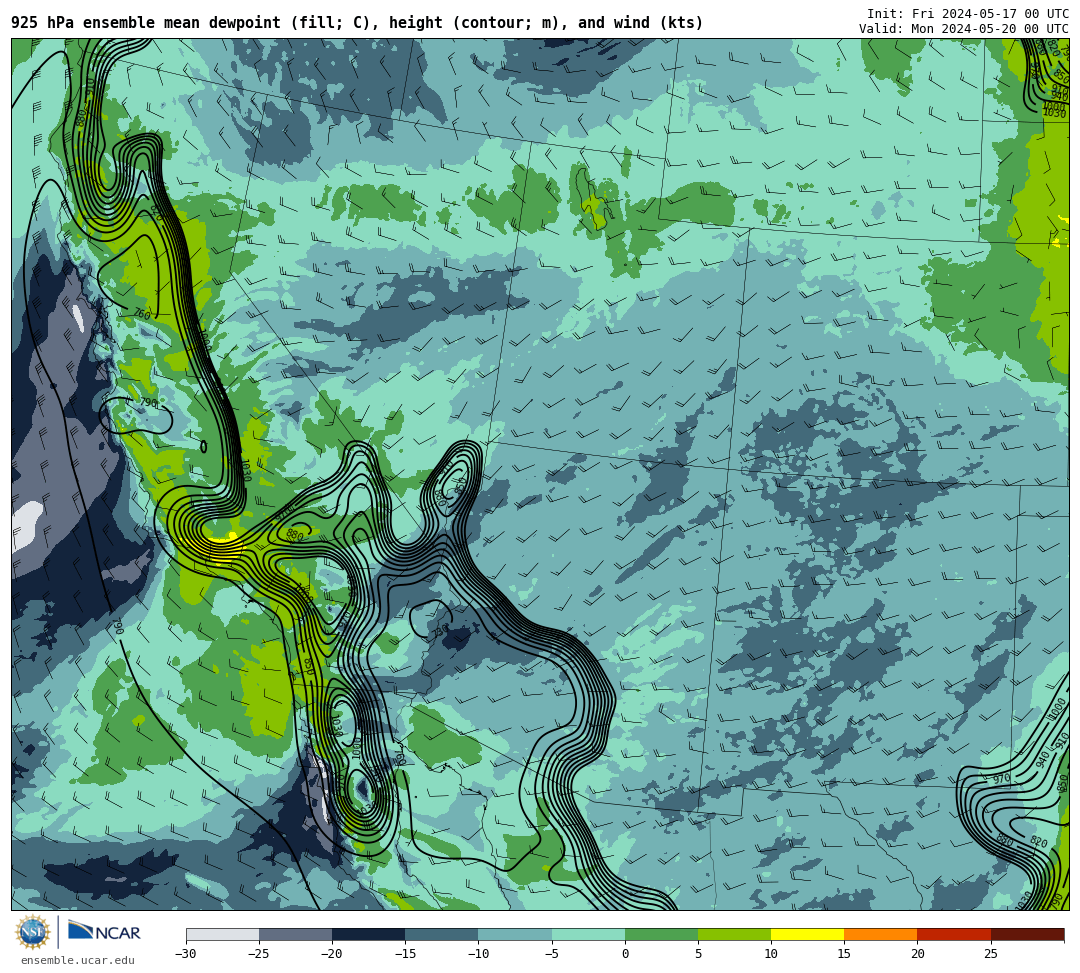Click the lime 5 to 10 swatch
1080x973 pixels.
pyautogui.click(x=734, y=934)
